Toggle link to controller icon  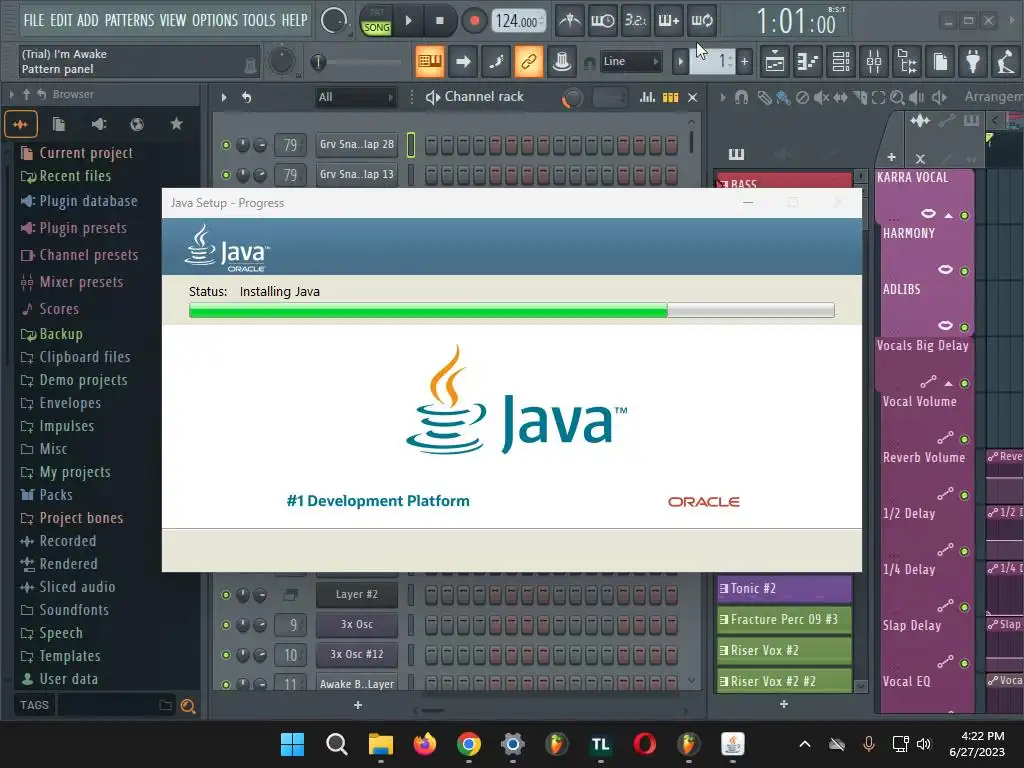[x=528, y=62]
